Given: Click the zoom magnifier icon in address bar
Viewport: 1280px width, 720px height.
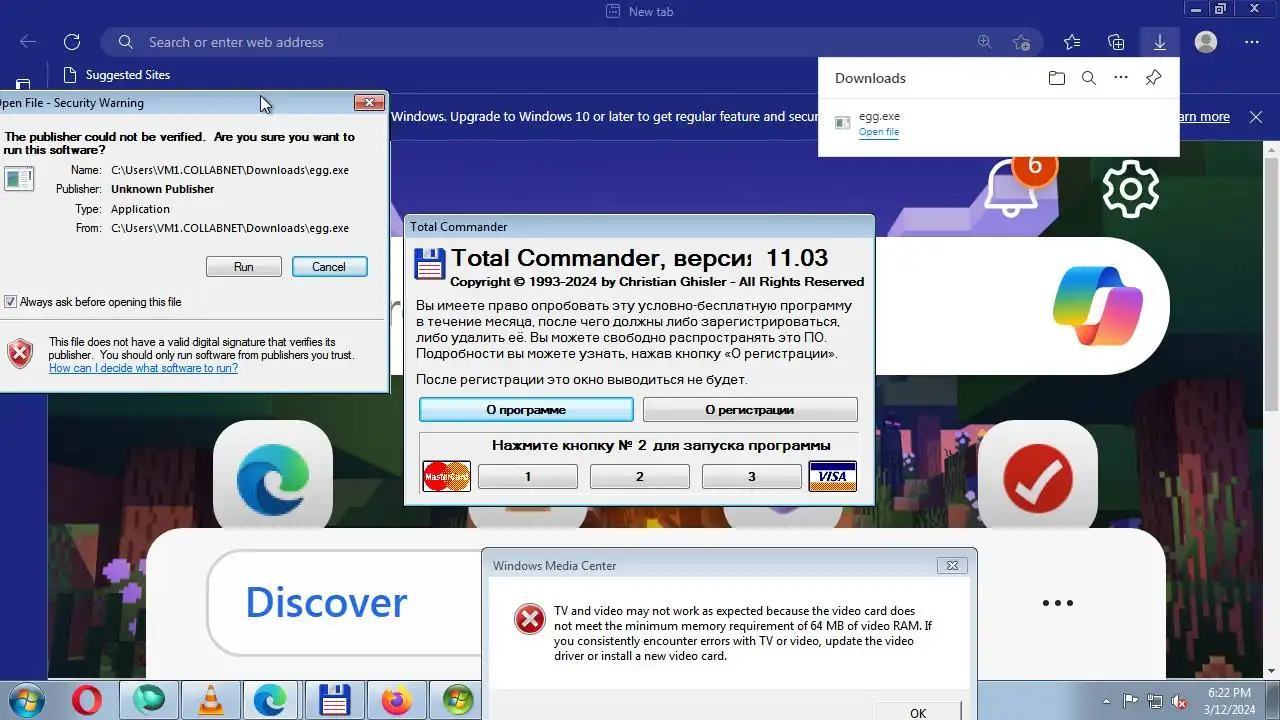Looking at the screenshot, I should 985,42.
